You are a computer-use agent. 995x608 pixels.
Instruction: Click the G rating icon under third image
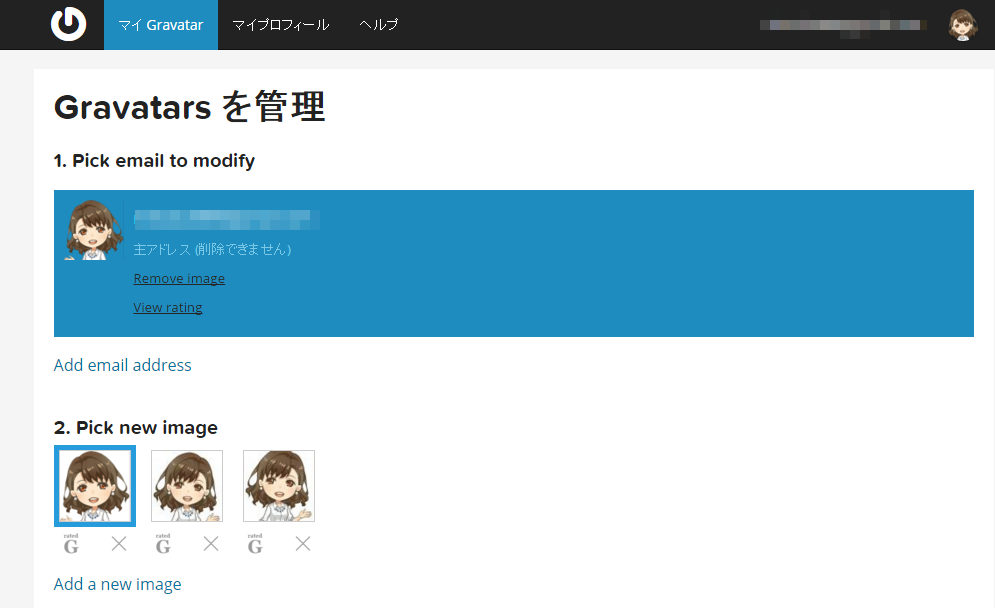(x=255, y=544)
